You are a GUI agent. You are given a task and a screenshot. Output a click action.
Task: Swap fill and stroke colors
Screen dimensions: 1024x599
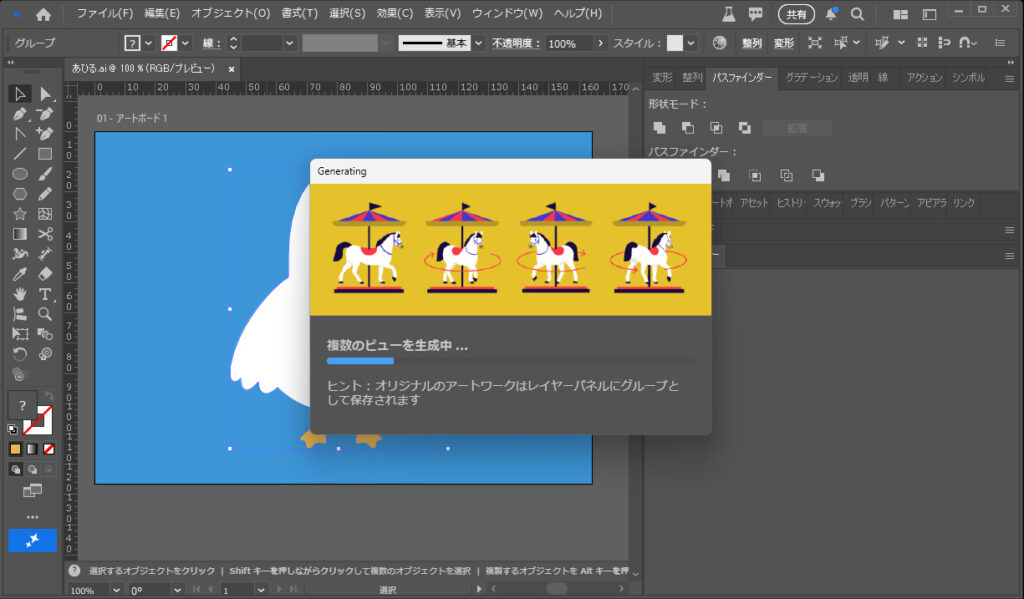click(x=49, y=396)
